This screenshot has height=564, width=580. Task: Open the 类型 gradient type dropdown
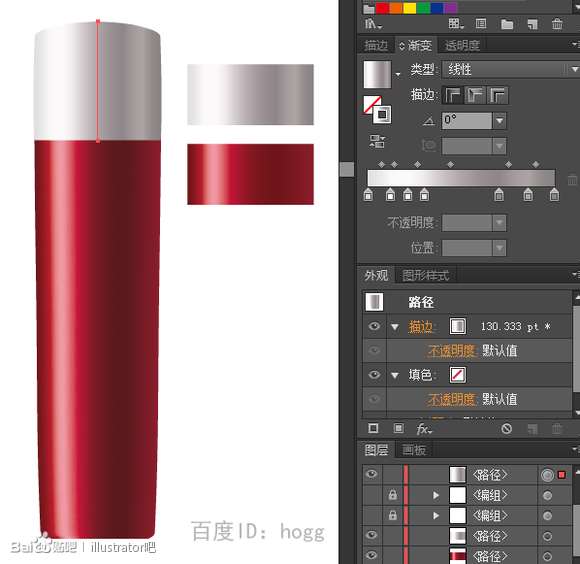click(510, 69)
